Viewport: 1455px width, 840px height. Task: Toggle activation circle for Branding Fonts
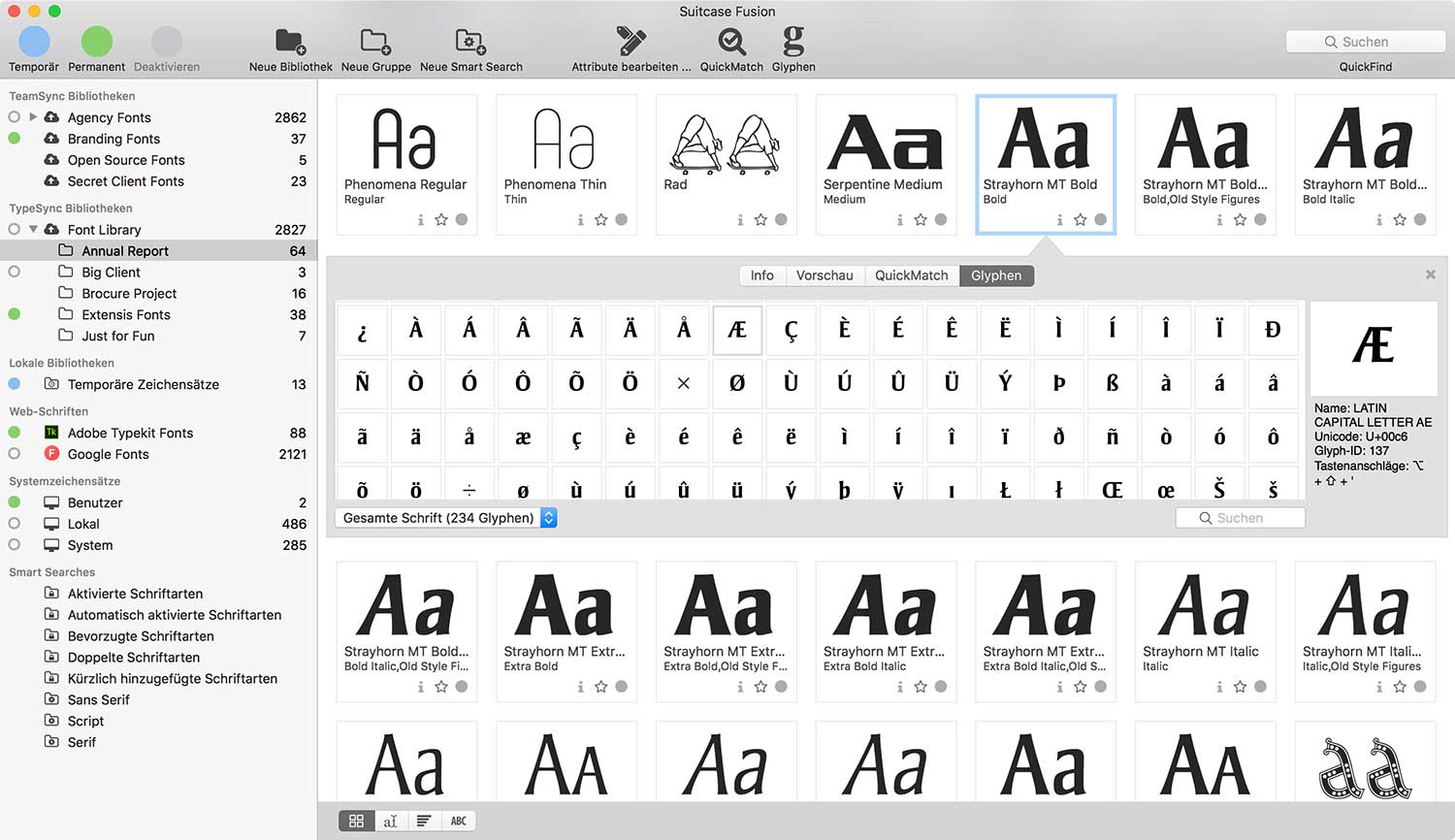point(15,139)
